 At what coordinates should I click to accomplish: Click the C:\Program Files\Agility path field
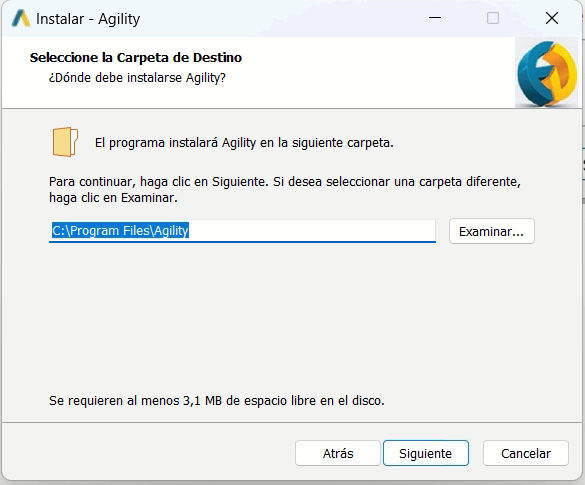pos(242,231)
